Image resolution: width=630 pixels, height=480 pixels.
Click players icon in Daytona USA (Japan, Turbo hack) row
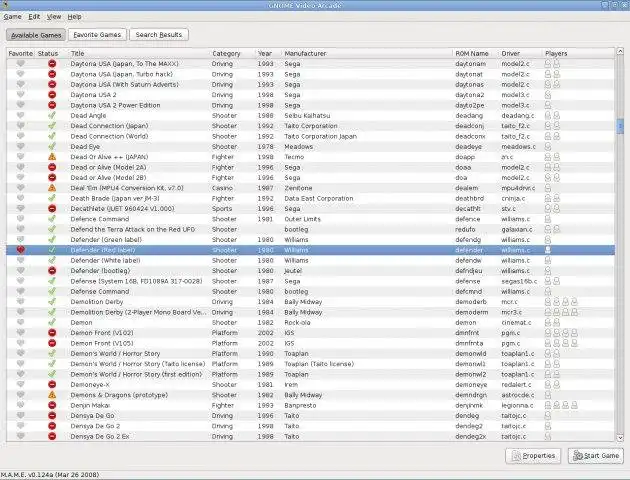click(552, 74)
